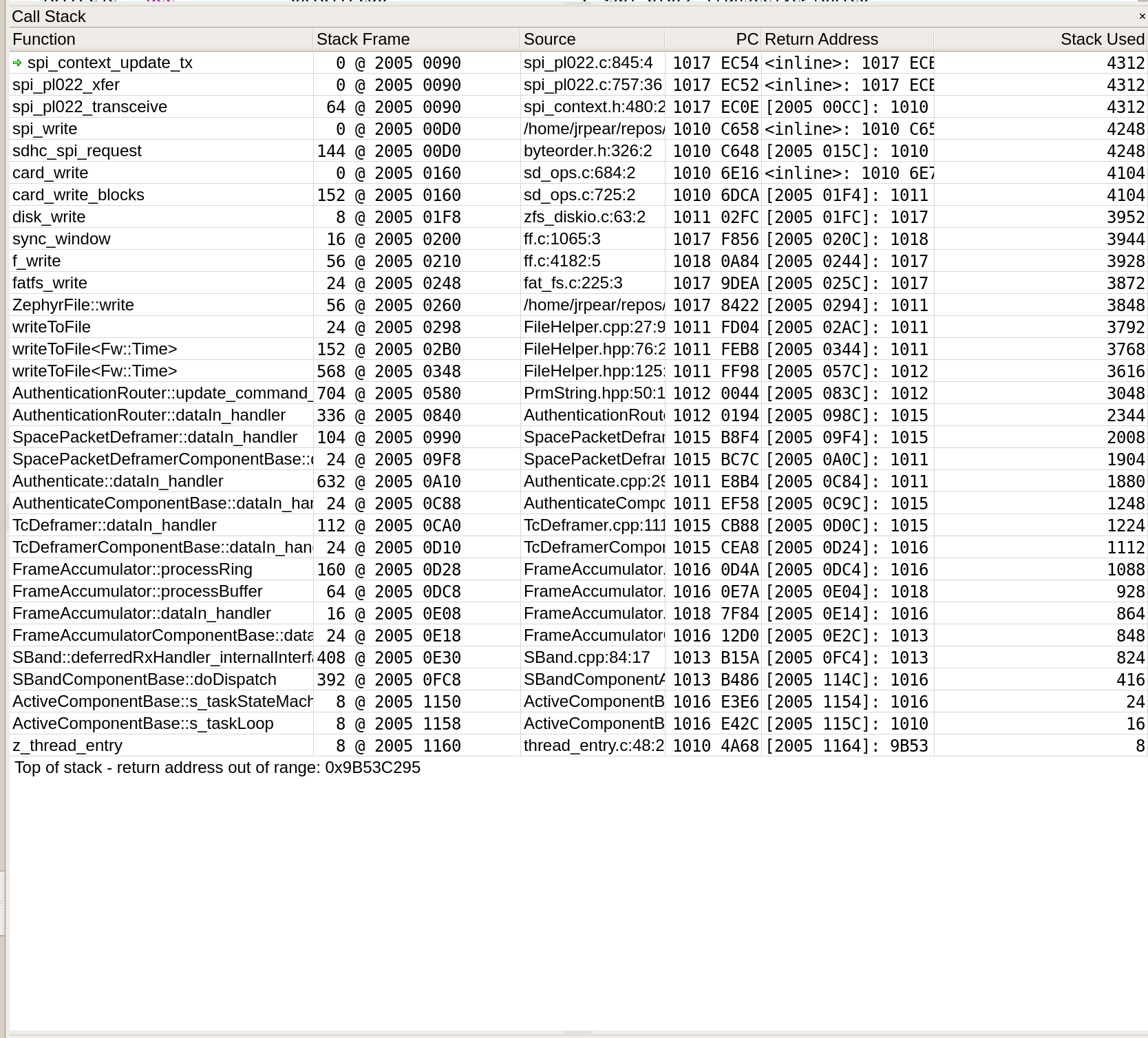The height and width of the screenshot is (1038, 1148).
Task: Click the Stack Used column header
Action: [1102, 40]
